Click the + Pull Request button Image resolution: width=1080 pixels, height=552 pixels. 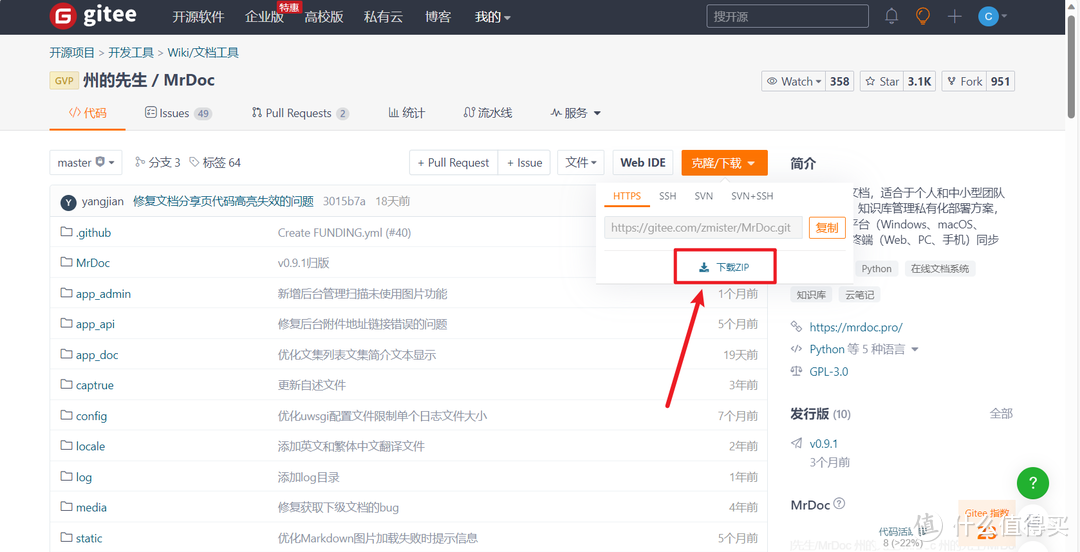point(453,163)
